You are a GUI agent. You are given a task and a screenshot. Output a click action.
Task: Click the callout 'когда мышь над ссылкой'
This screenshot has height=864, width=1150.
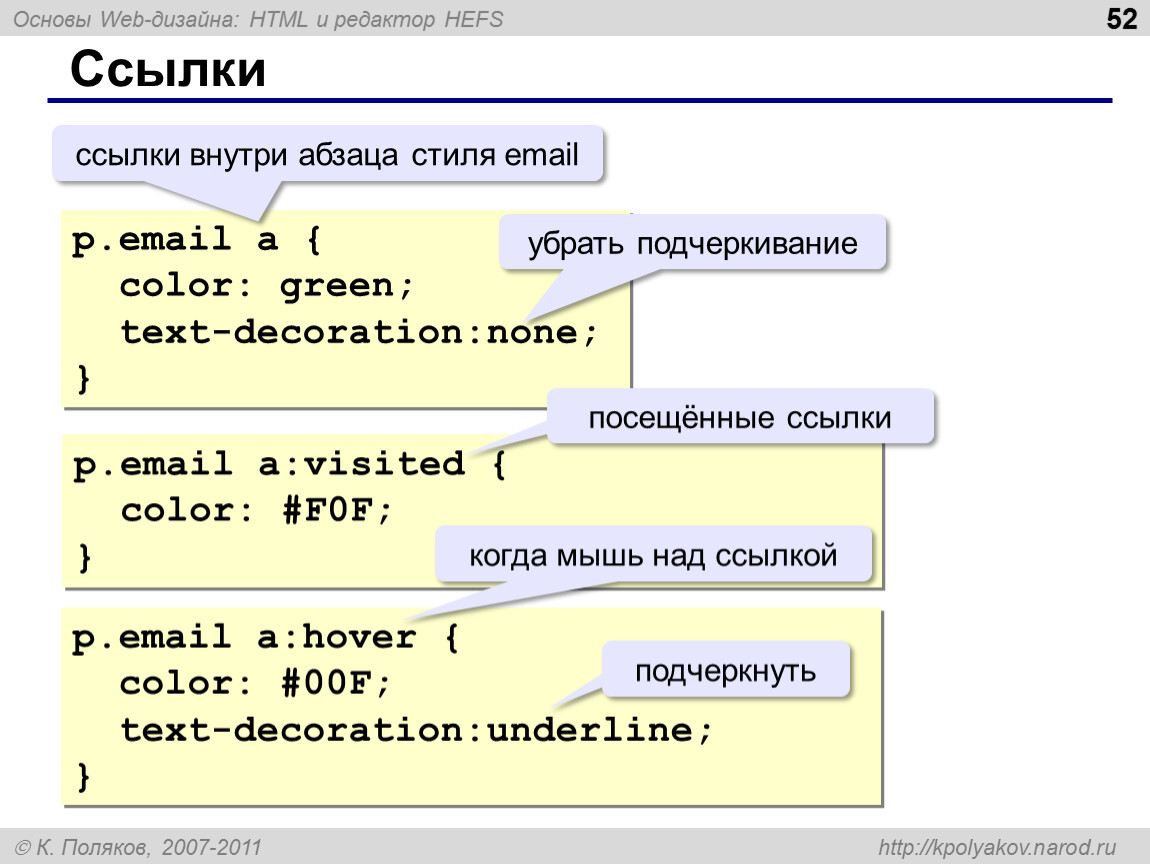pyautogui.click(x=653, y=555)
